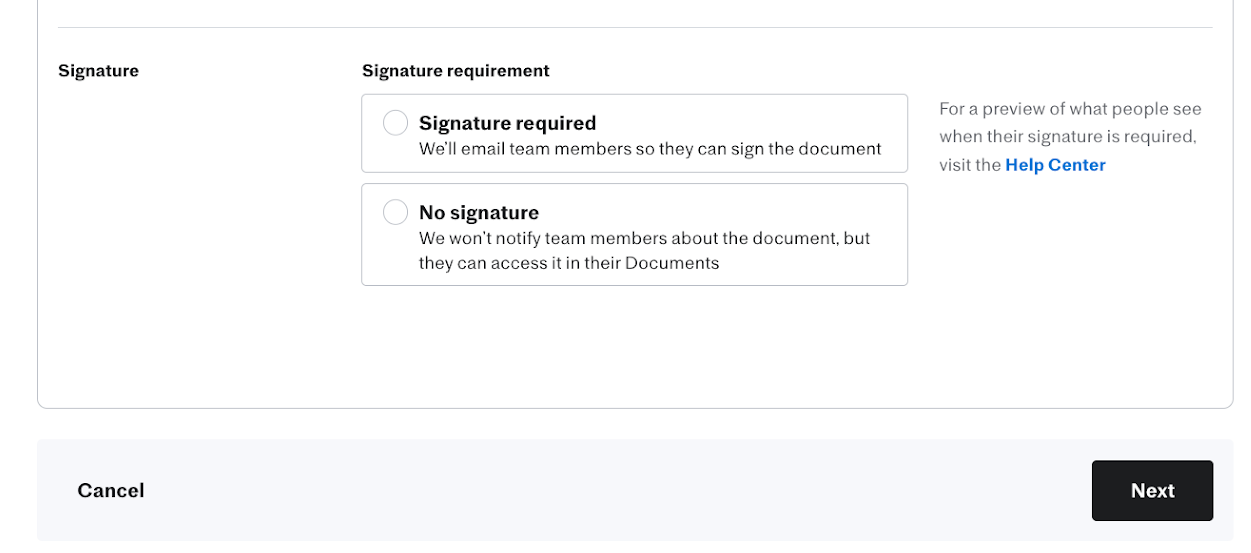Click the divider line above Signature section
Viewport: 1251px width, 553px height.
(634, 27)
